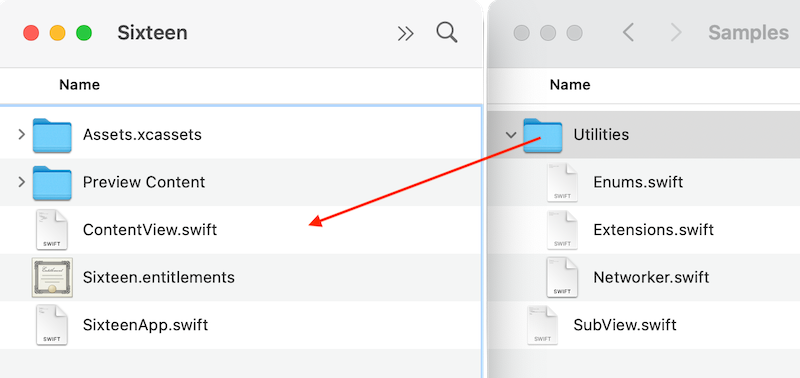Select the Enums.swift file name

pyautogui.click(x=638, y=182)
